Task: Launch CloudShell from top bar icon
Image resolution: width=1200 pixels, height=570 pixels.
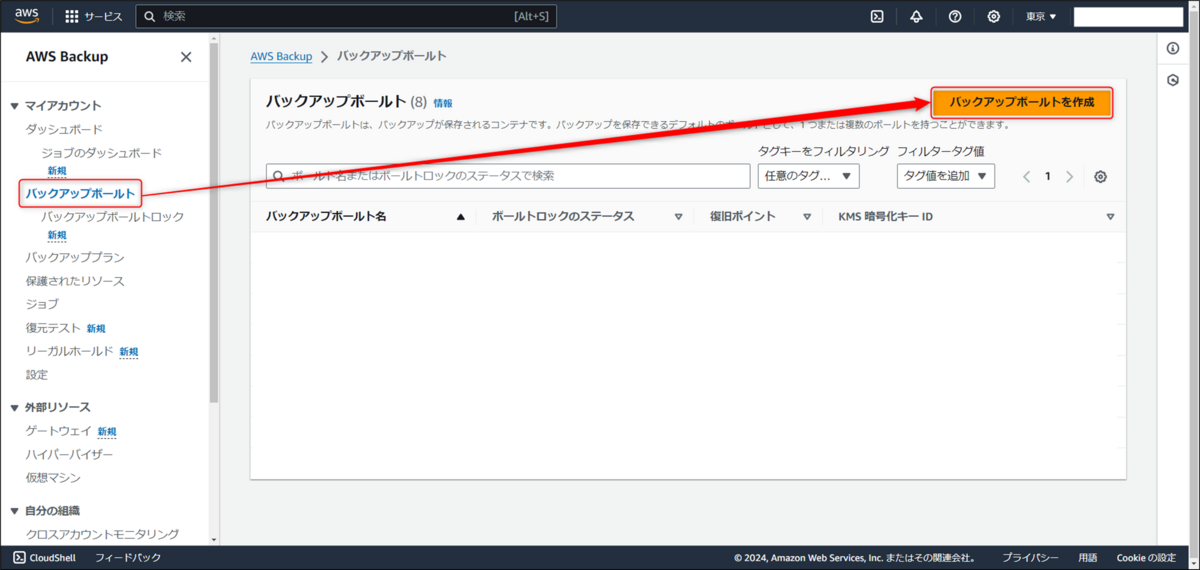Action: coord(877,16)
